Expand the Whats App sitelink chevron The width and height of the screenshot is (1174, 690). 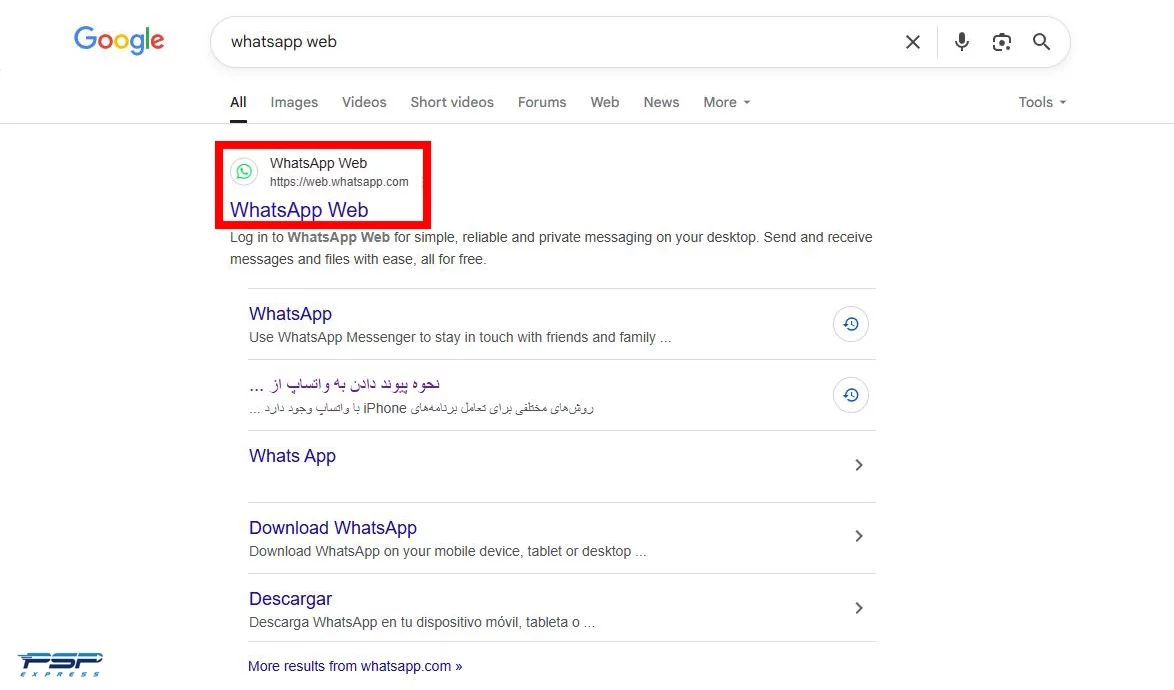[859, 465]
